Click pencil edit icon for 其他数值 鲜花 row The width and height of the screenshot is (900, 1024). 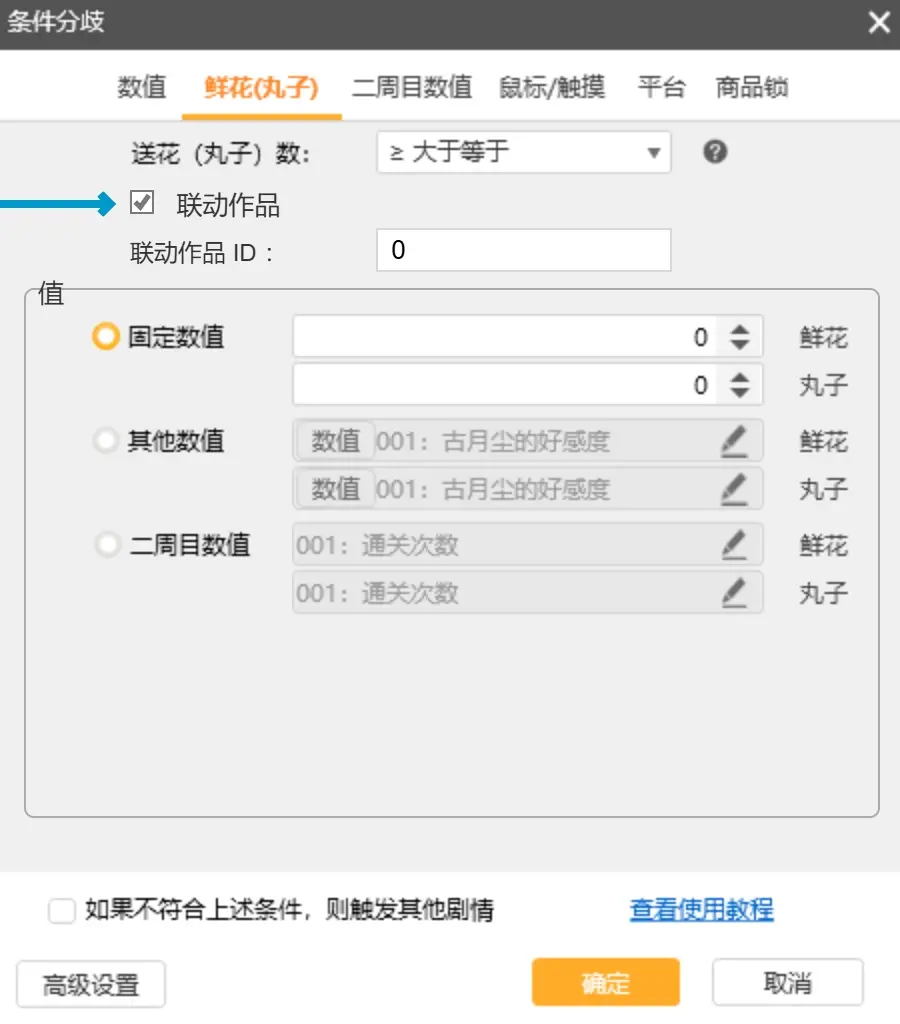click(734, 440)
